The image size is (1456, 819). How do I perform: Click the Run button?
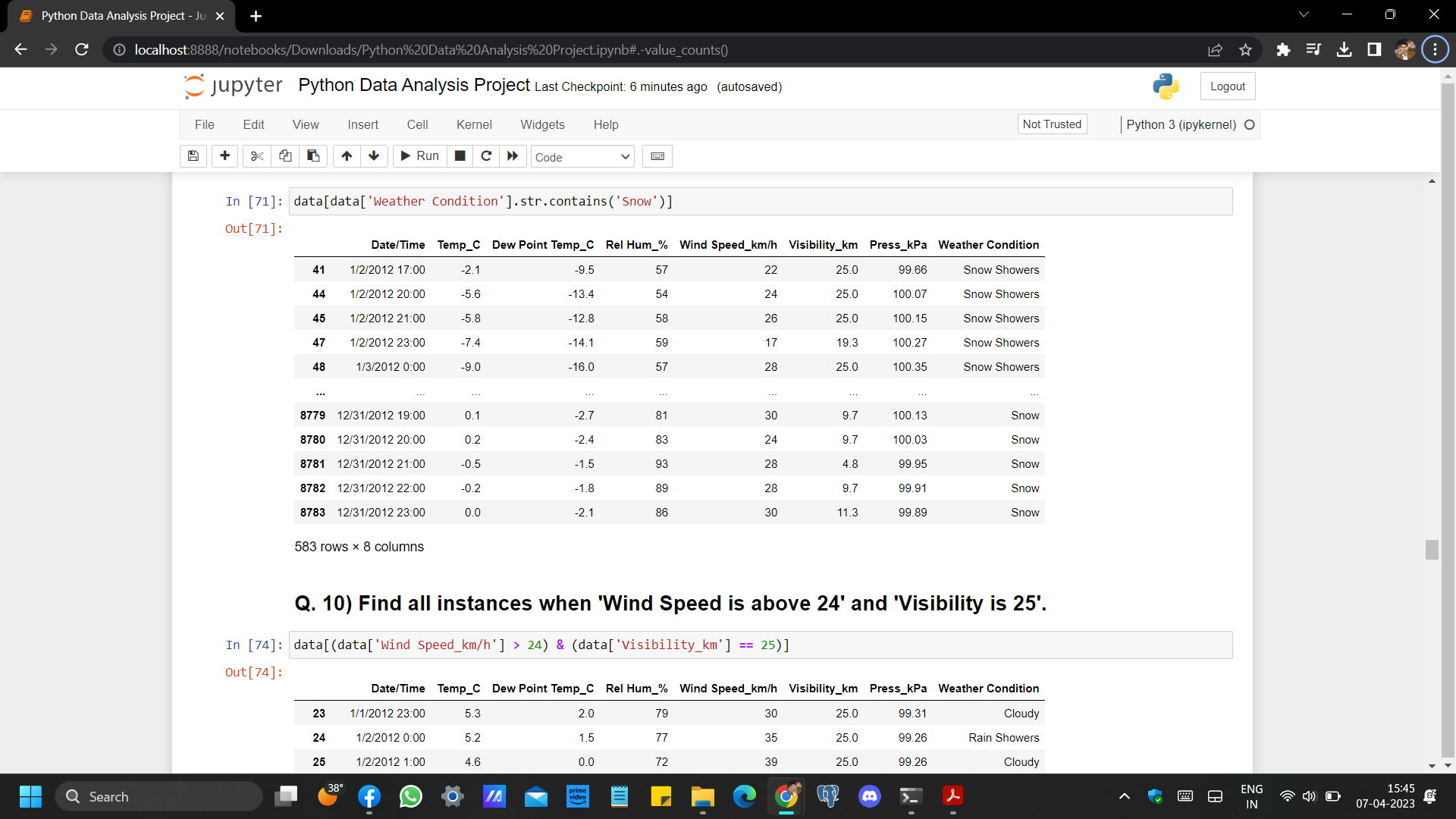point(420,156)
